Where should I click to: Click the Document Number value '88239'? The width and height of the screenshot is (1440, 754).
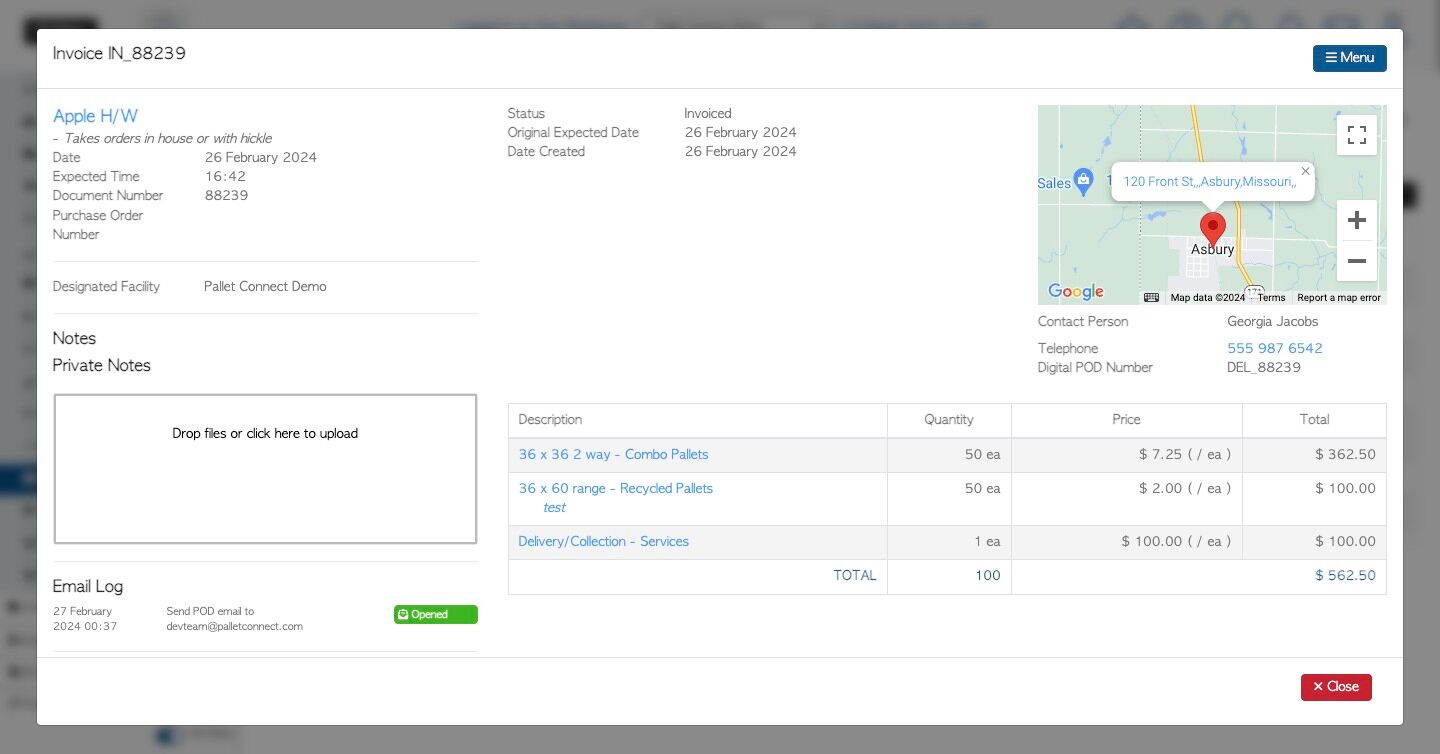pos(226,196)
